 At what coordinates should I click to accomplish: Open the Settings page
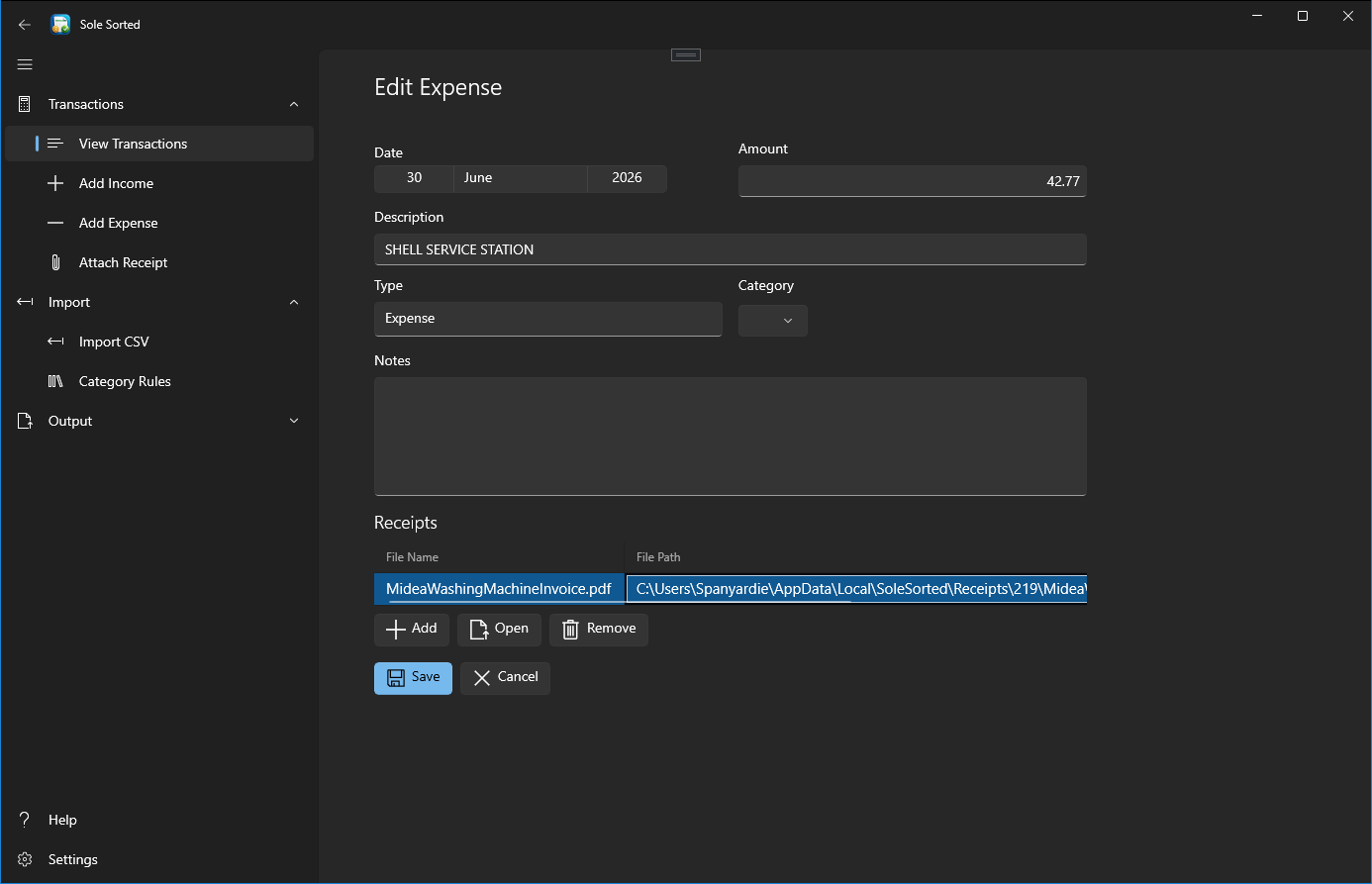(159, 859)
